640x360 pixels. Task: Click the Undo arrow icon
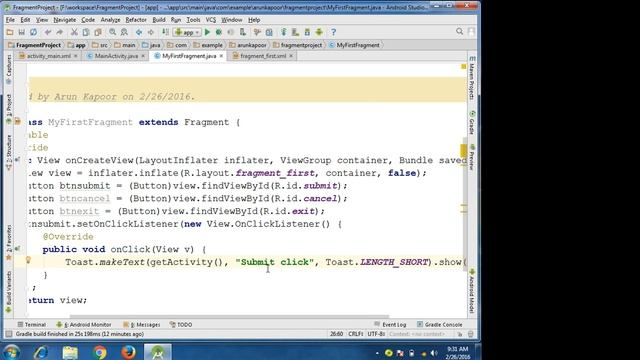pyautogui.click(x=48, y=32)
